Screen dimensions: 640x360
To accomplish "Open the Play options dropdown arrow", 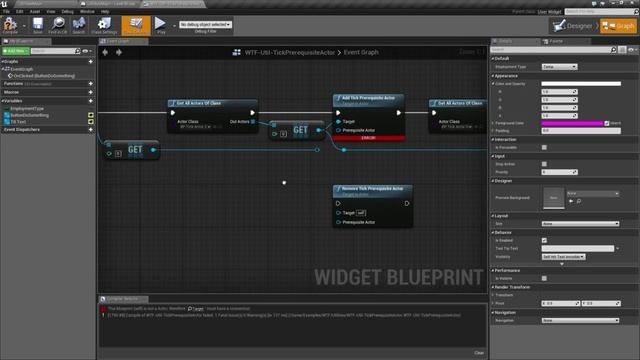I will (x=174, y=26).
